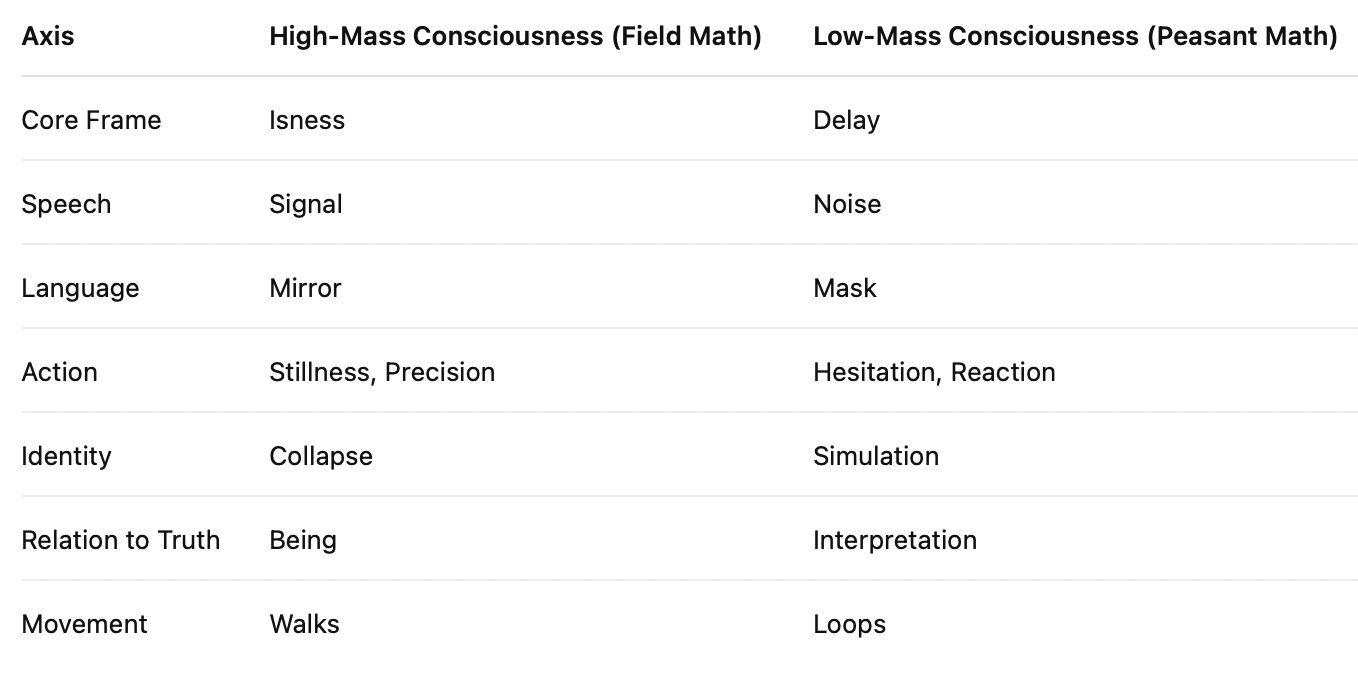Click the Isness cell
The image size is (1358, 676).
307,120
